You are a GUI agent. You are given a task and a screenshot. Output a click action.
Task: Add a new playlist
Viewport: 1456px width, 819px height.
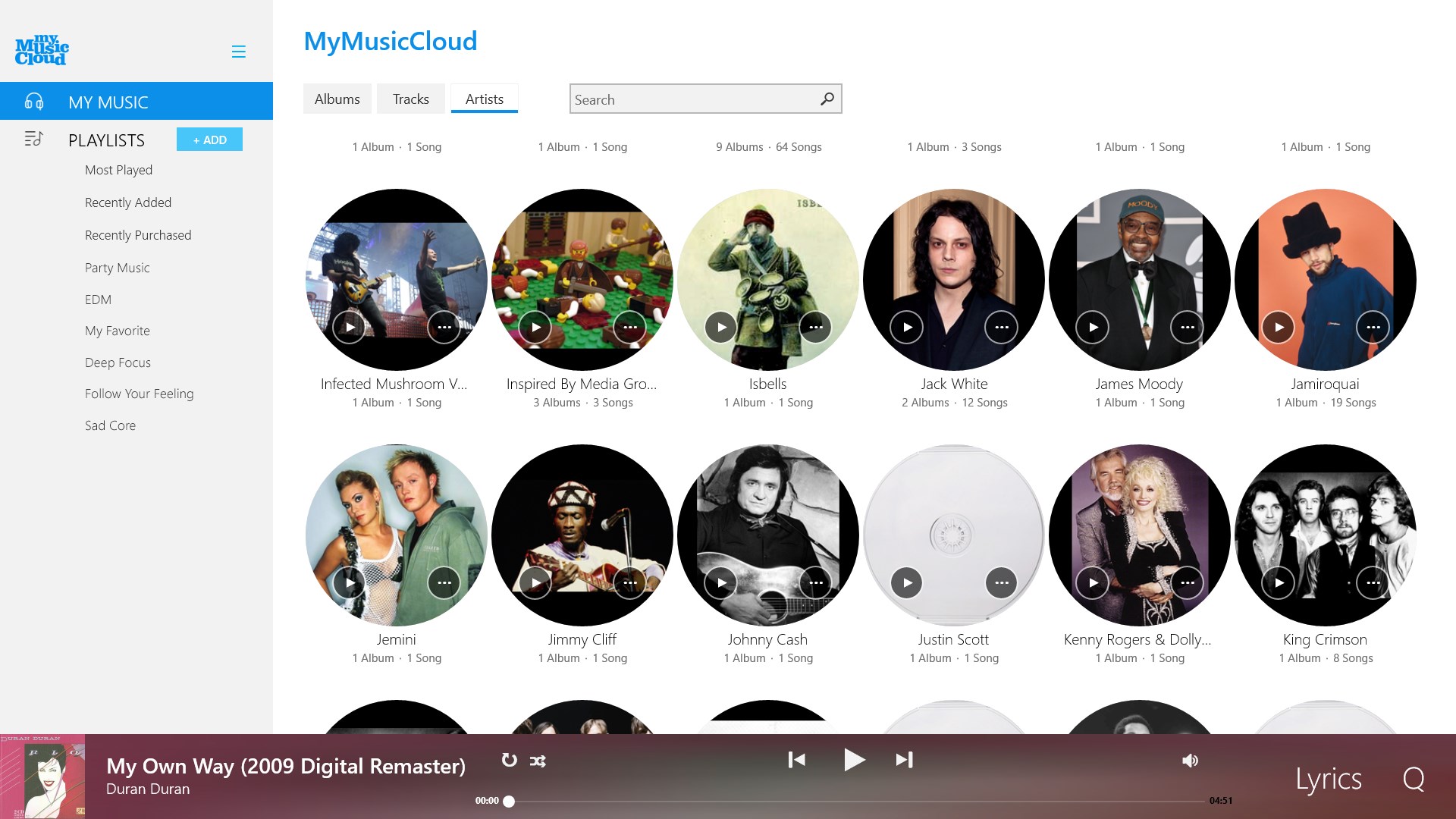point(209,140)
